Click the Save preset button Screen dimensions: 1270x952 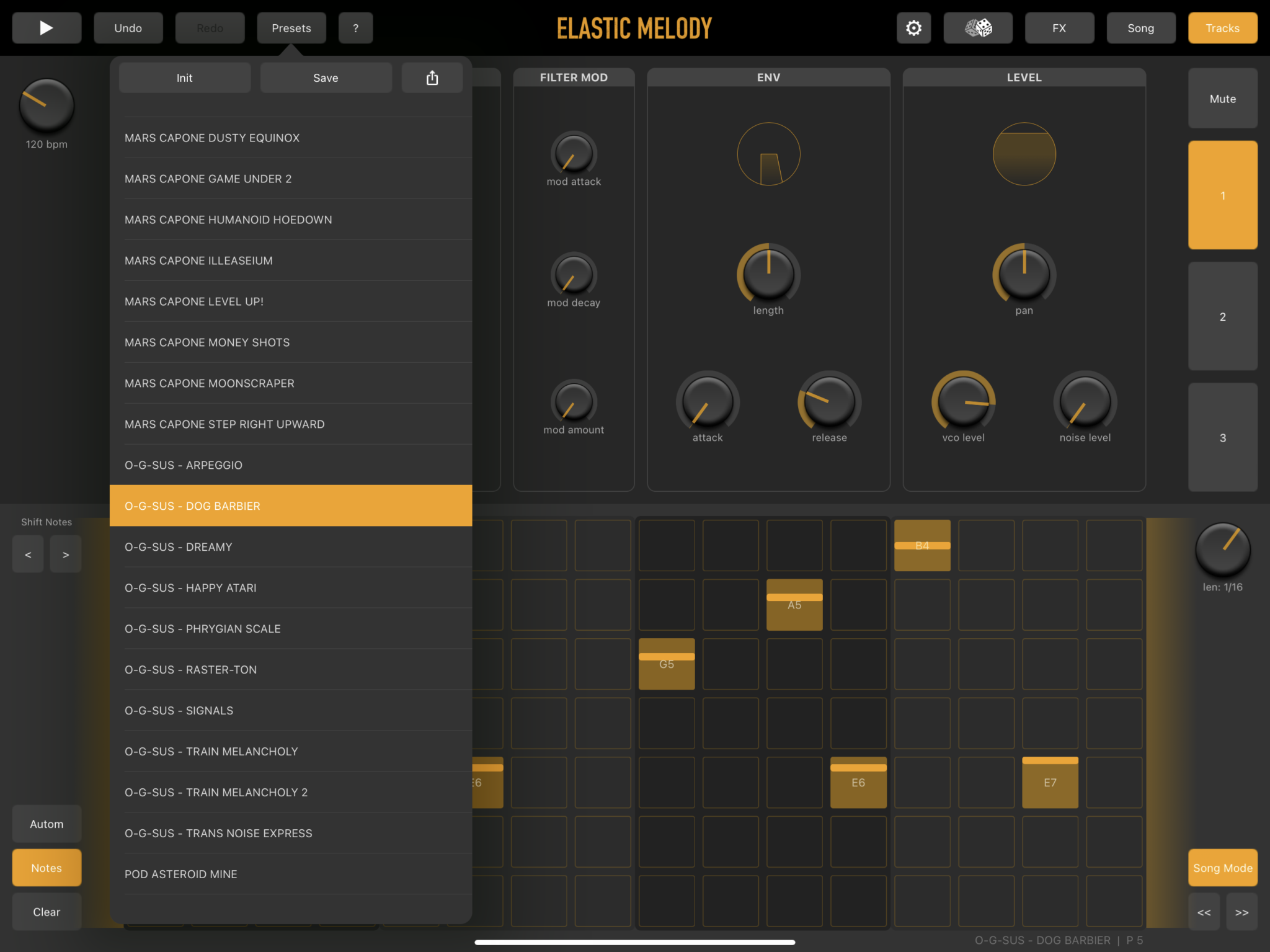(x=326, y=78)
